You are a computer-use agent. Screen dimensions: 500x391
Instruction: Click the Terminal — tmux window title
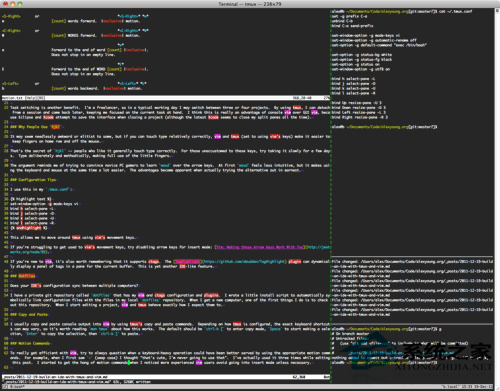(250, 4)
